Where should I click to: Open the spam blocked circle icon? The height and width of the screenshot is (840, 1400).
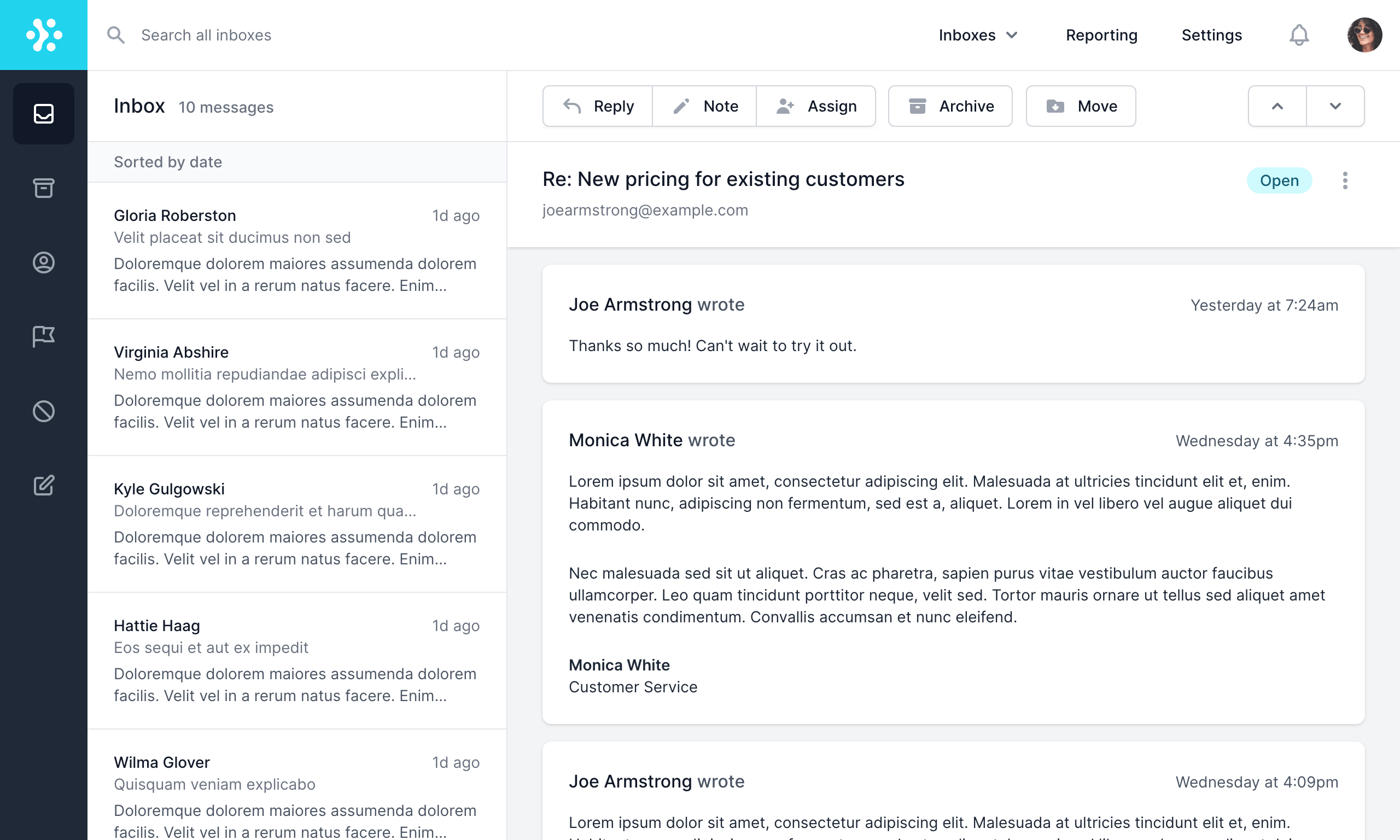point(44,411)
